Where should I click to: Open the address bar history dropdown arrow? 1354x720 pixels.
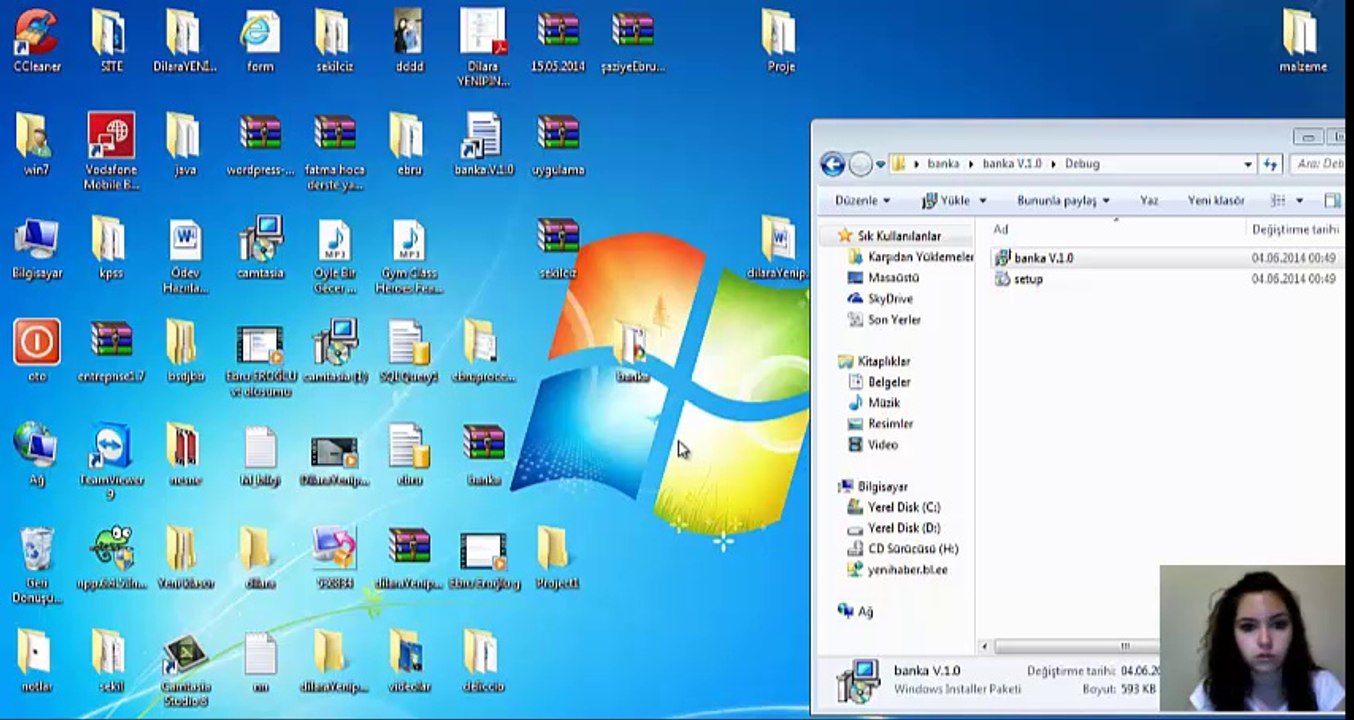coord(1248,164)
